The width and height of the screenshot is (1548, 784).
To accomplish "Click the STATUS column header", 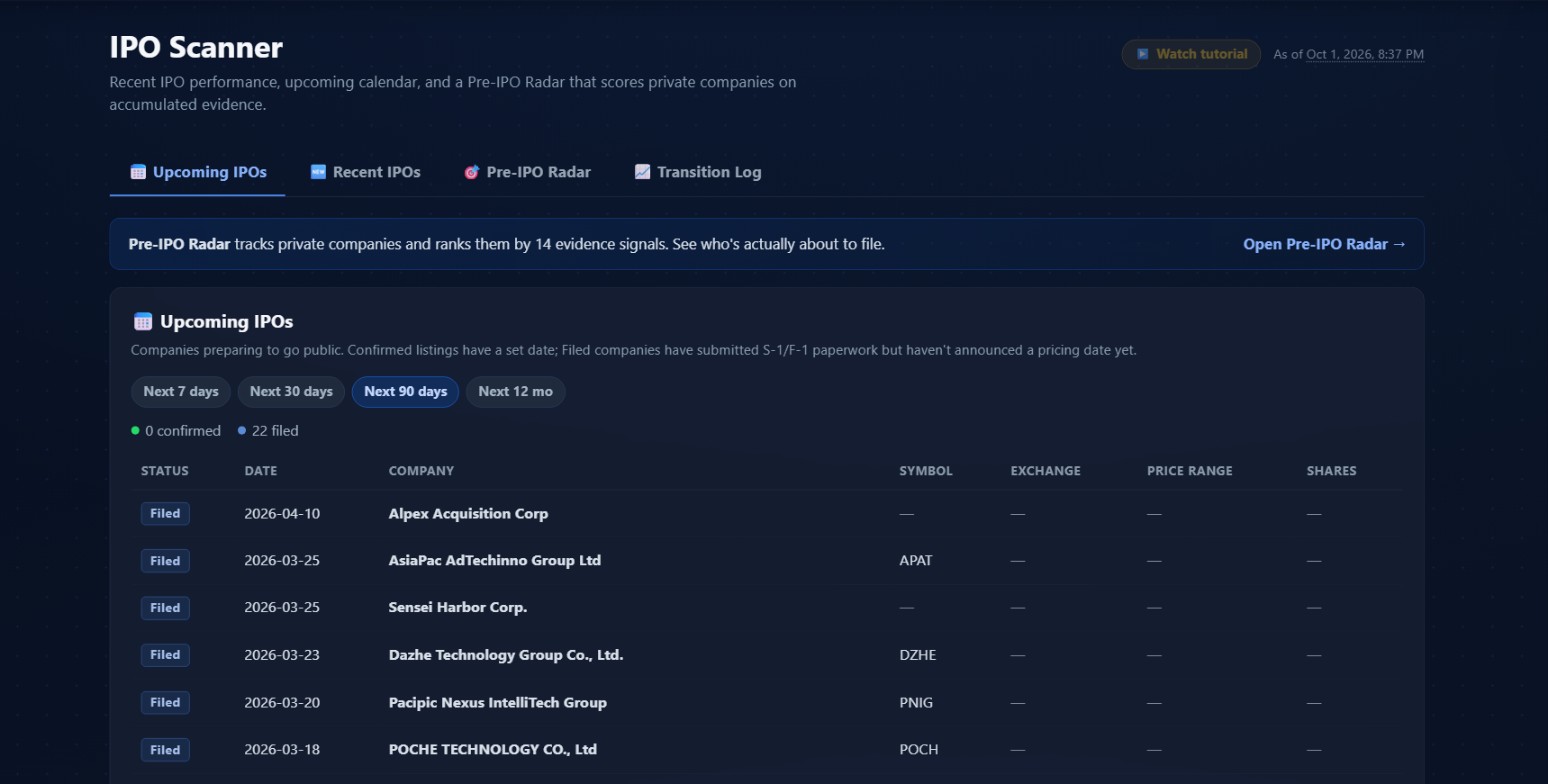I will [165, 471].
